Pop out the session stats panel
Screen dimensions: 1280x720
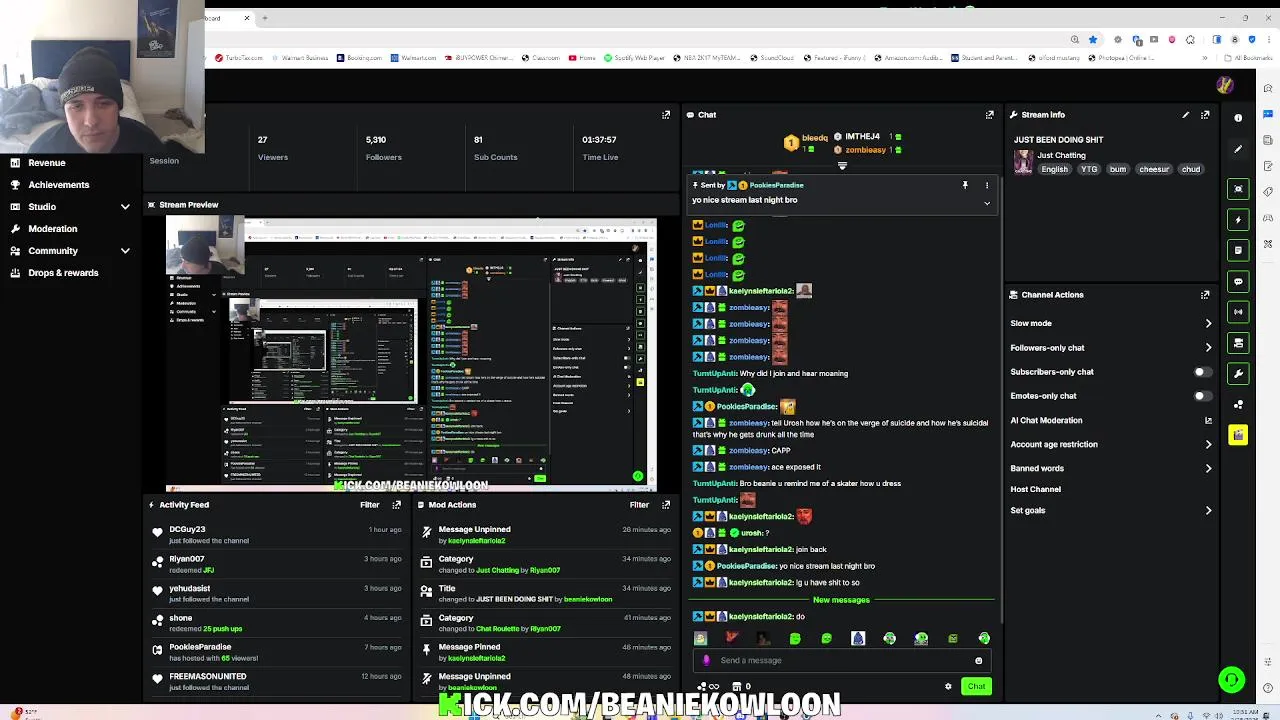(666, 115)
